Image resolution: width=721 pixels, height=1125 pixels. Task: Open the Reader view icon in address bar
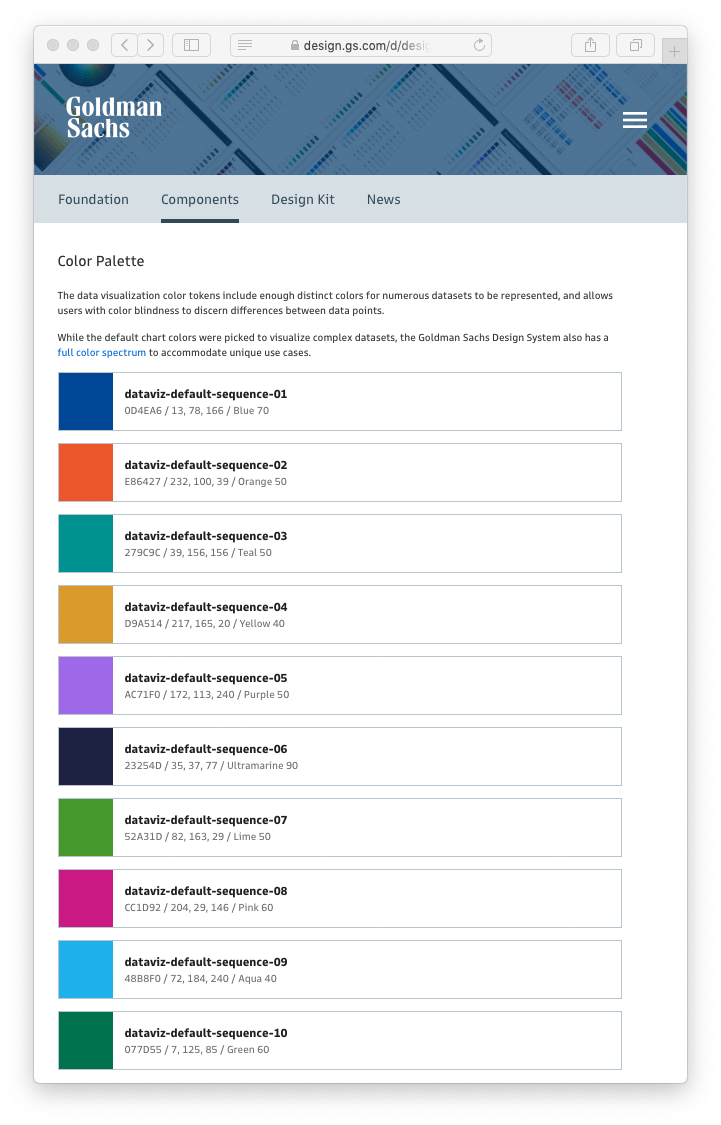pyautogui.click(x=245, y=45)
